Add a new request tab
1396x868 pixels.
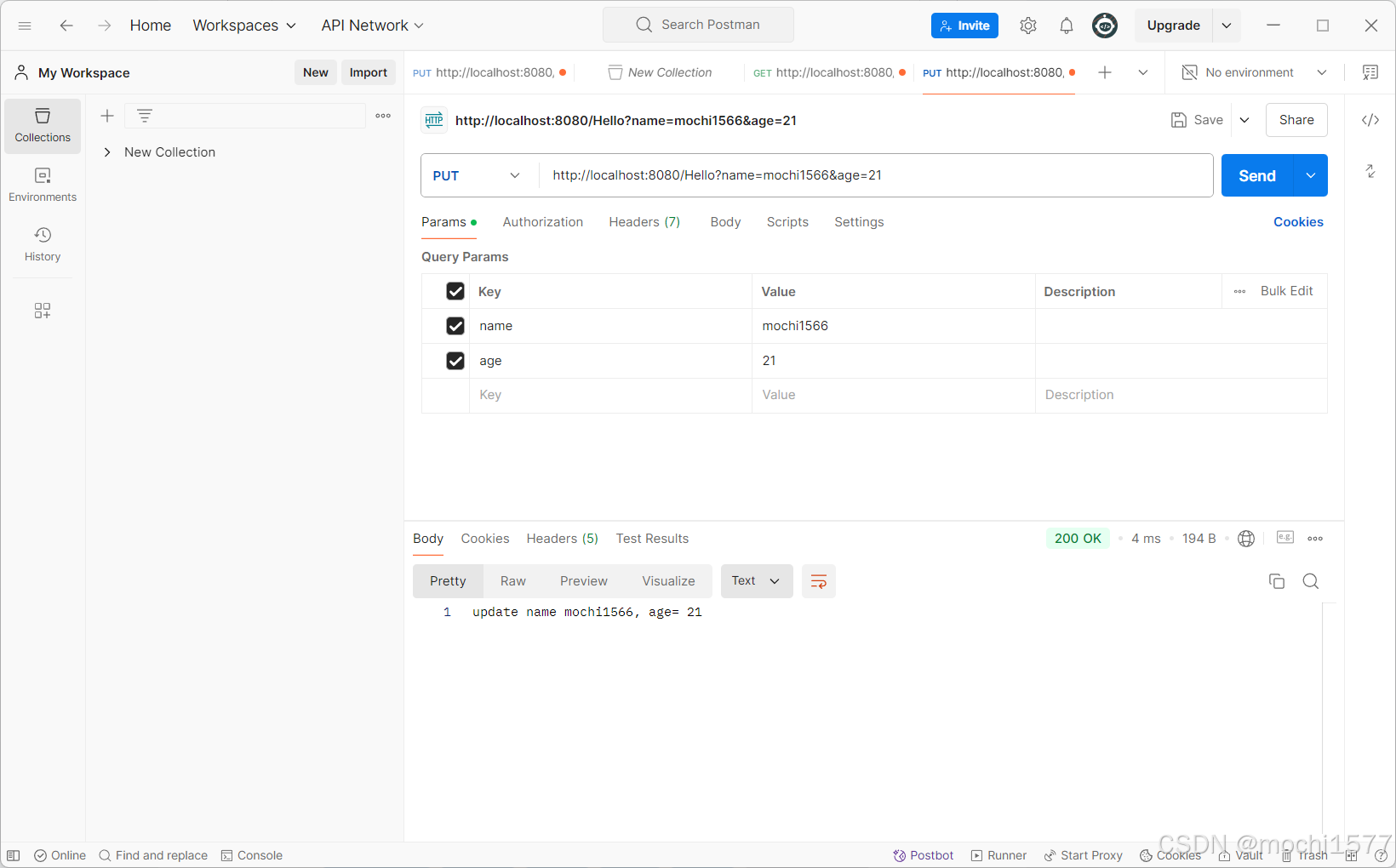point(1105,72)
